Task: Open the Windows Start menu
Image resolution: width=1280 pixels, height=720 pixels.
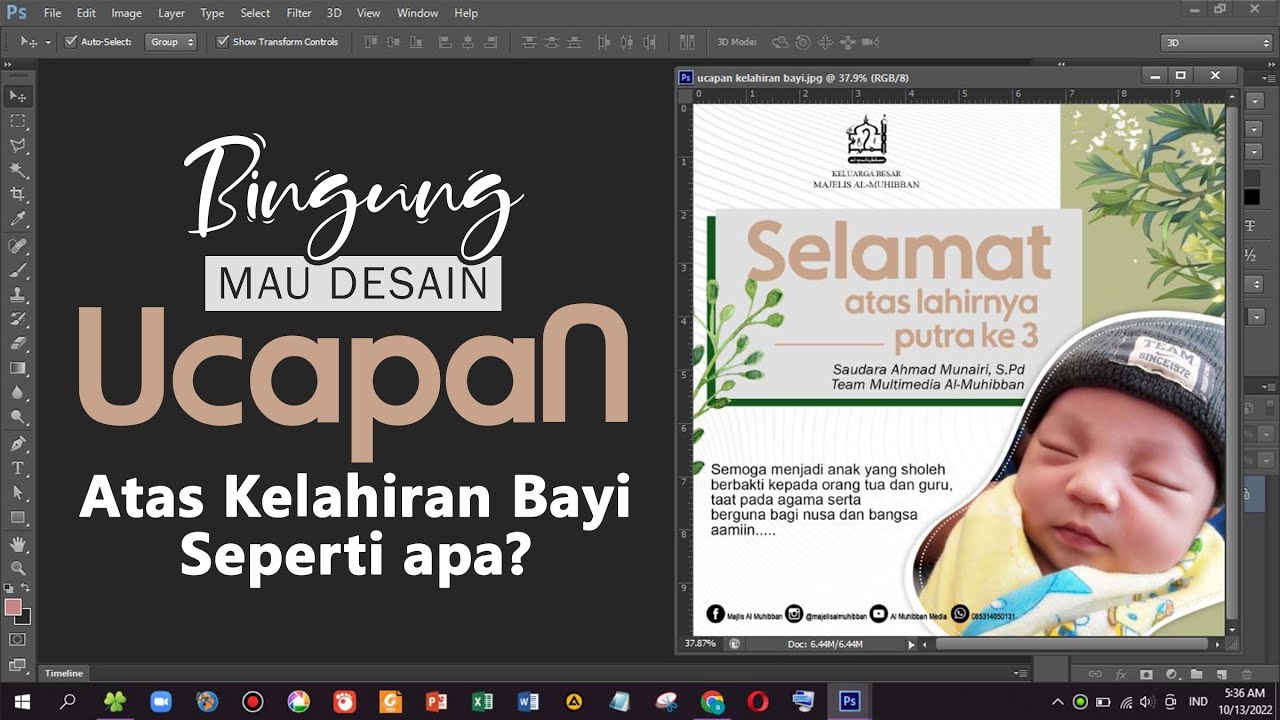Action: click(x=22, y=702)
